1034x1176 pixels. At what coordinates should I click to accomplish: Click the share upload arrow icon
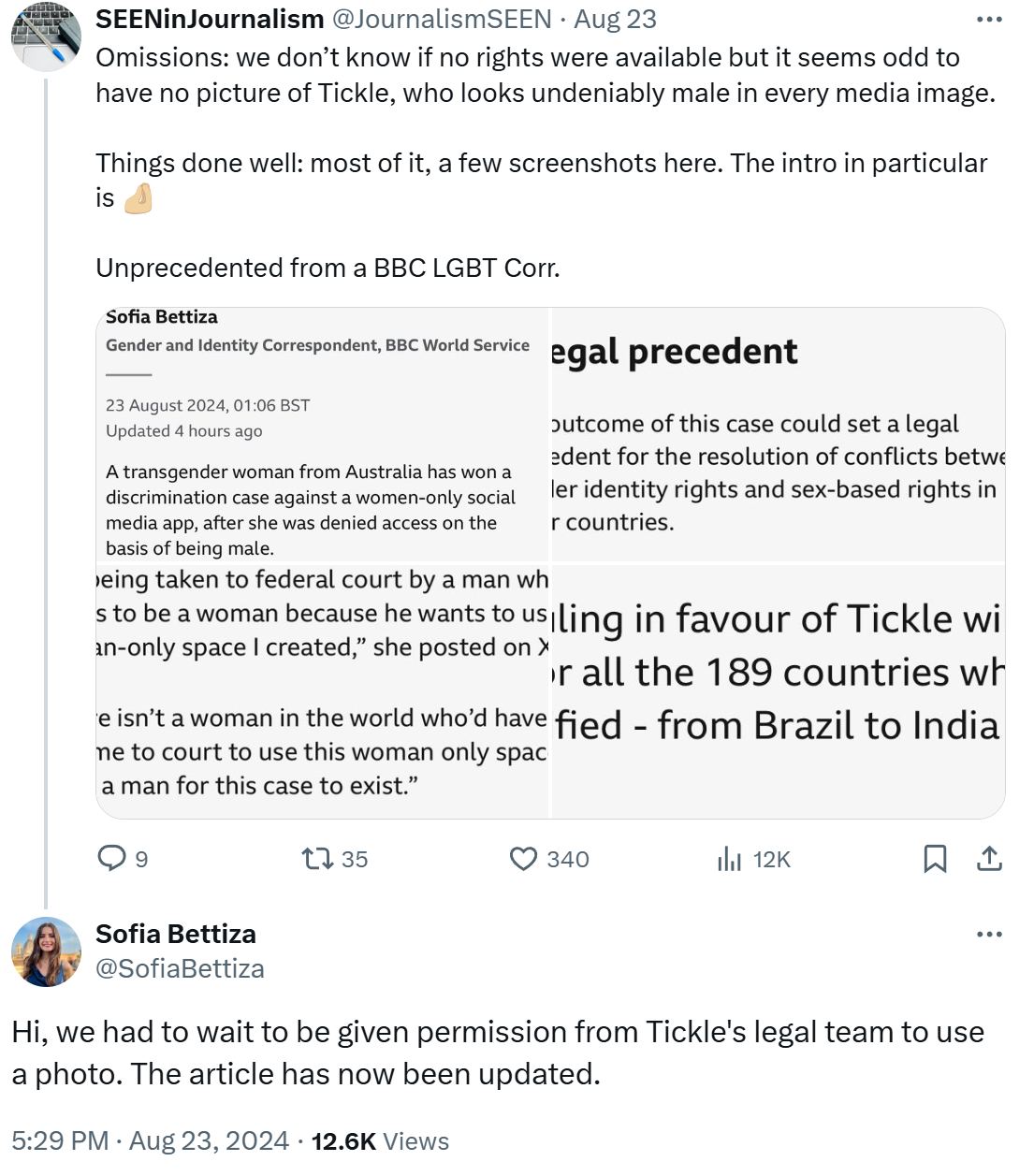point(989,858)
